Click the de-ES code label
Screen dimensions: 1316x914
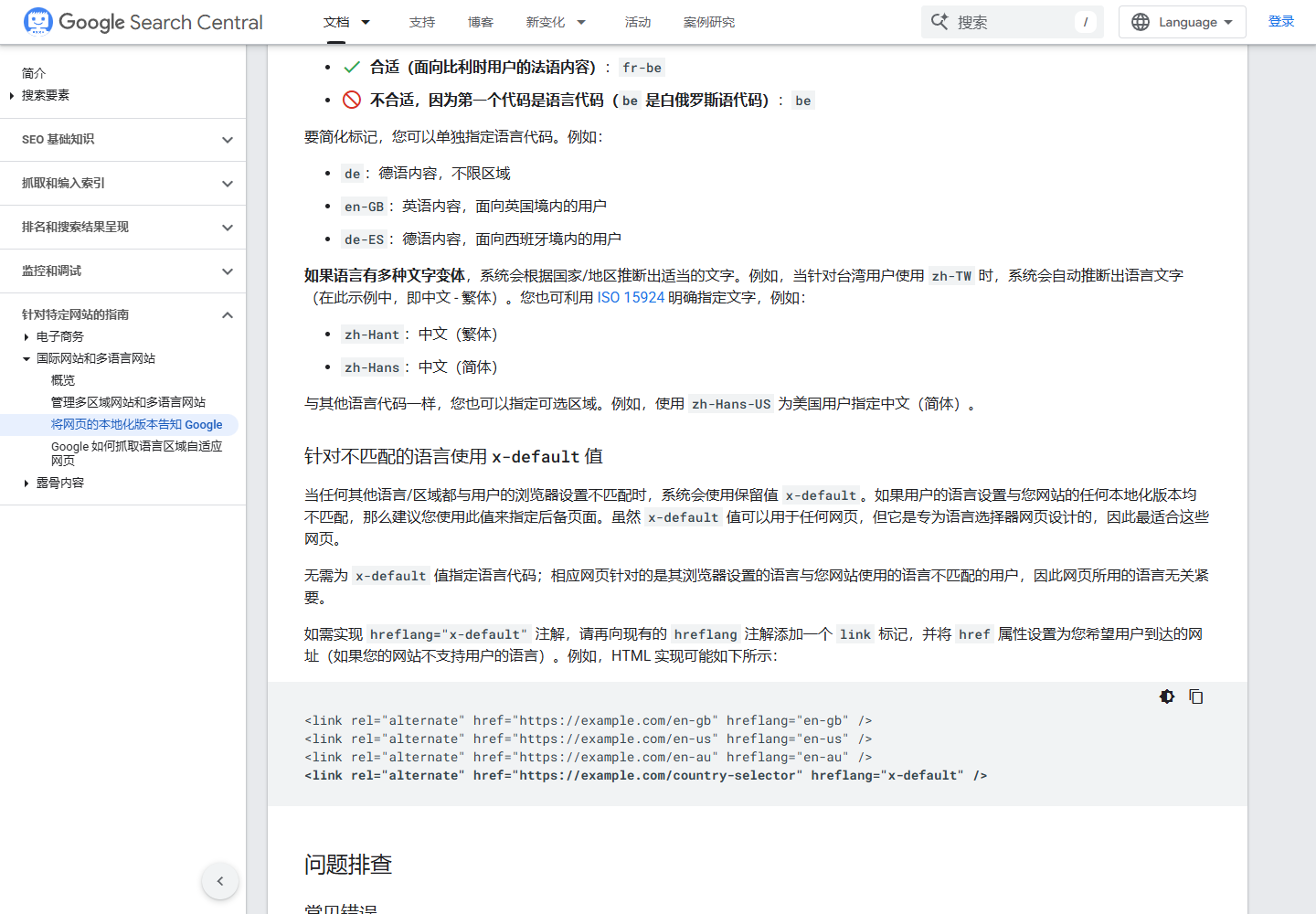pyautogui.click(x=364, y=240)
